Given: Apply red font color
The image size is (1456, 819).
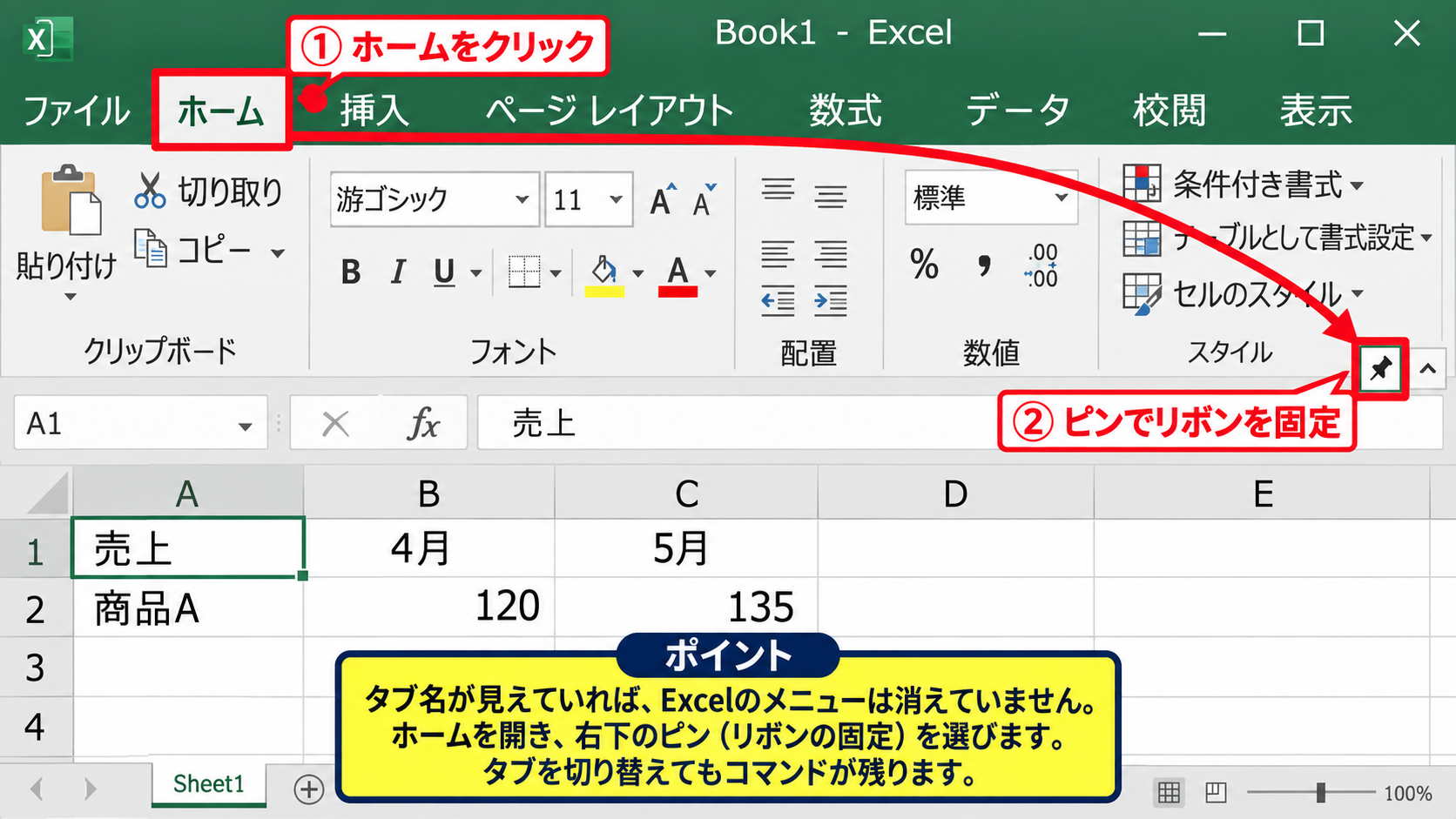Looking at the screenshot, I should (677, 275).
